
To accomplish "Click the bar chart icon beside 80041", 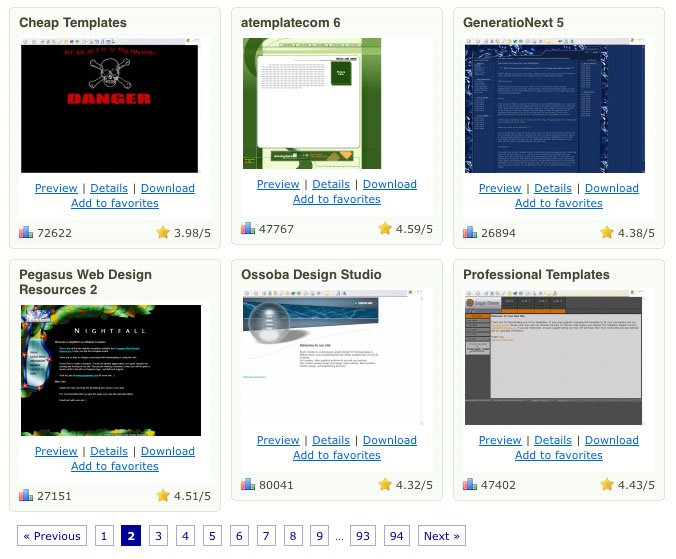I will click(248, 485).
